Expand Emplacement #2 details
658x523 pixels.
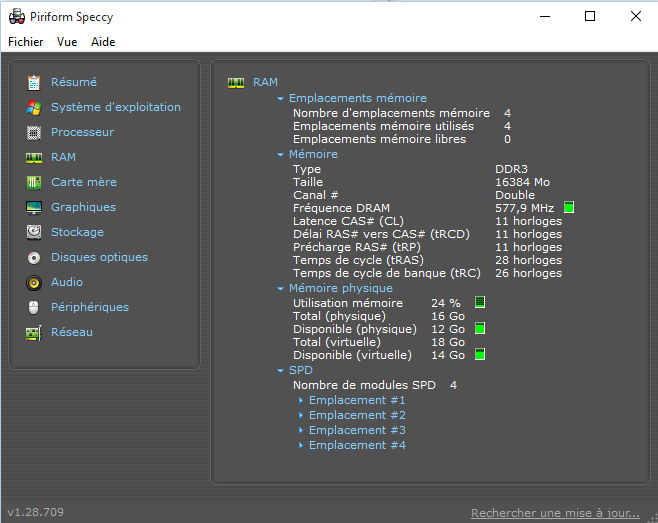301,416
